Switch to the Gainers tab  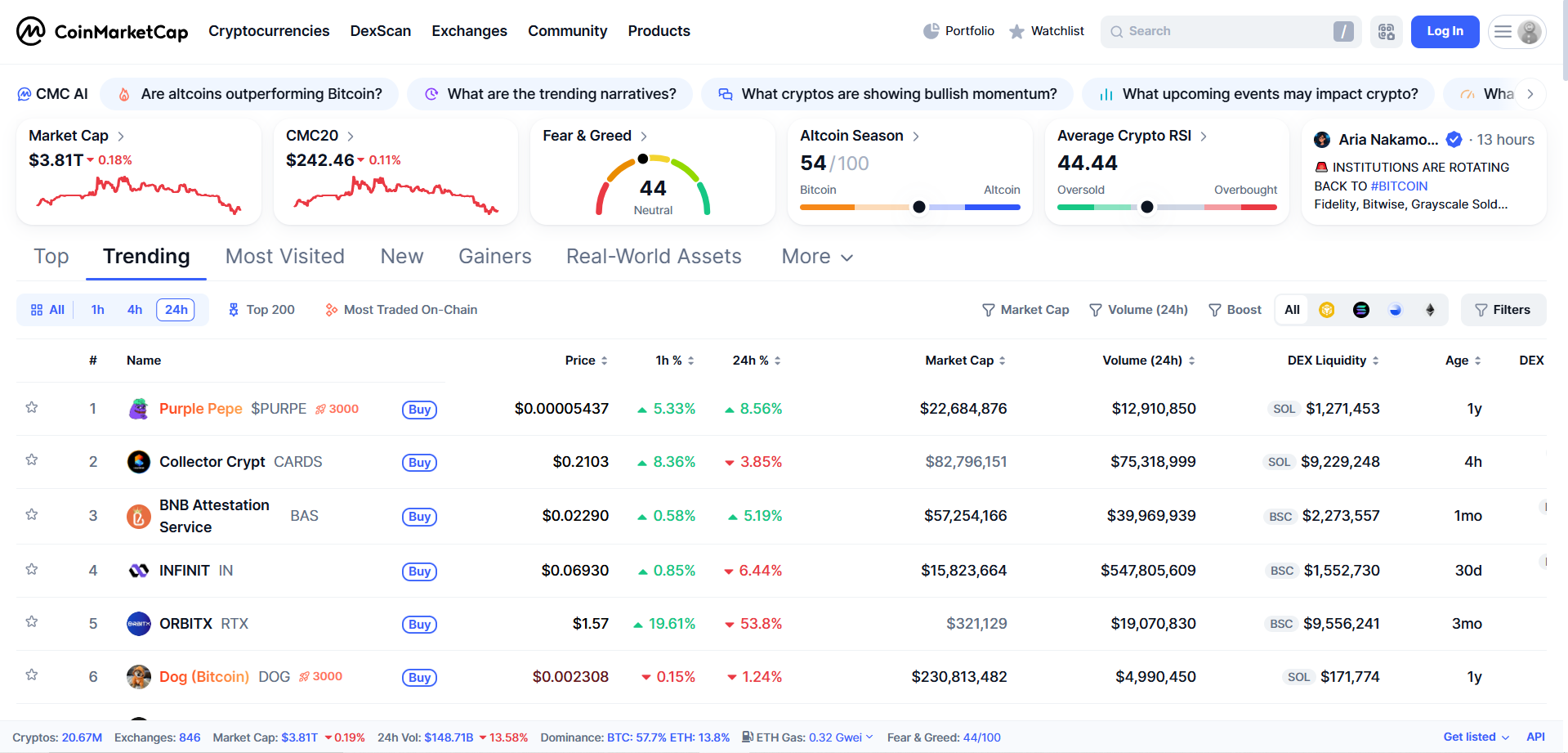tap(495, 257)
